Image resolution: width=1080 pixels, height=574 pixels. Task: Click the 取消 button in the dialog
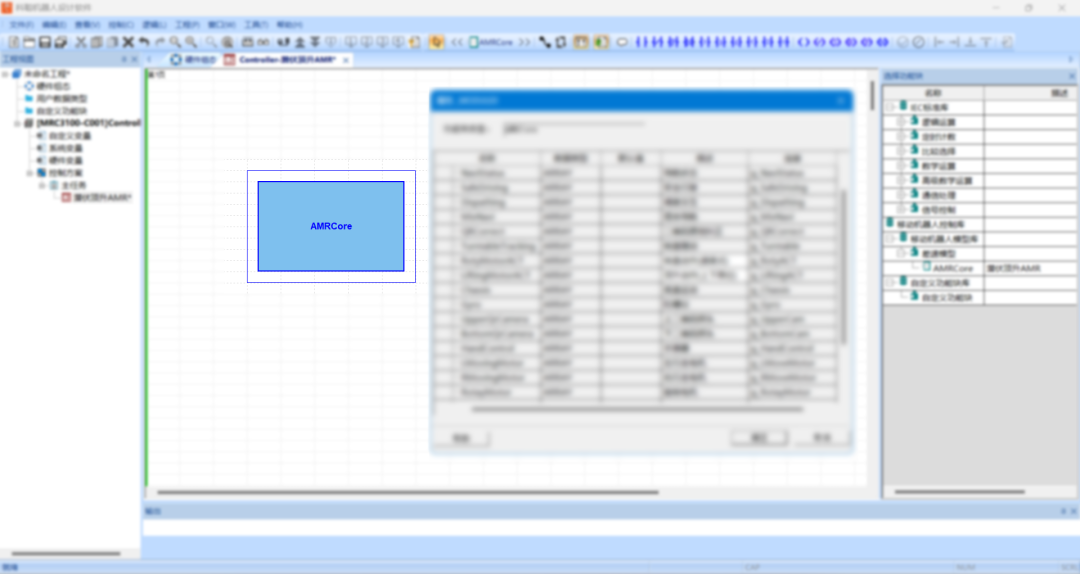tap(821, 438)
